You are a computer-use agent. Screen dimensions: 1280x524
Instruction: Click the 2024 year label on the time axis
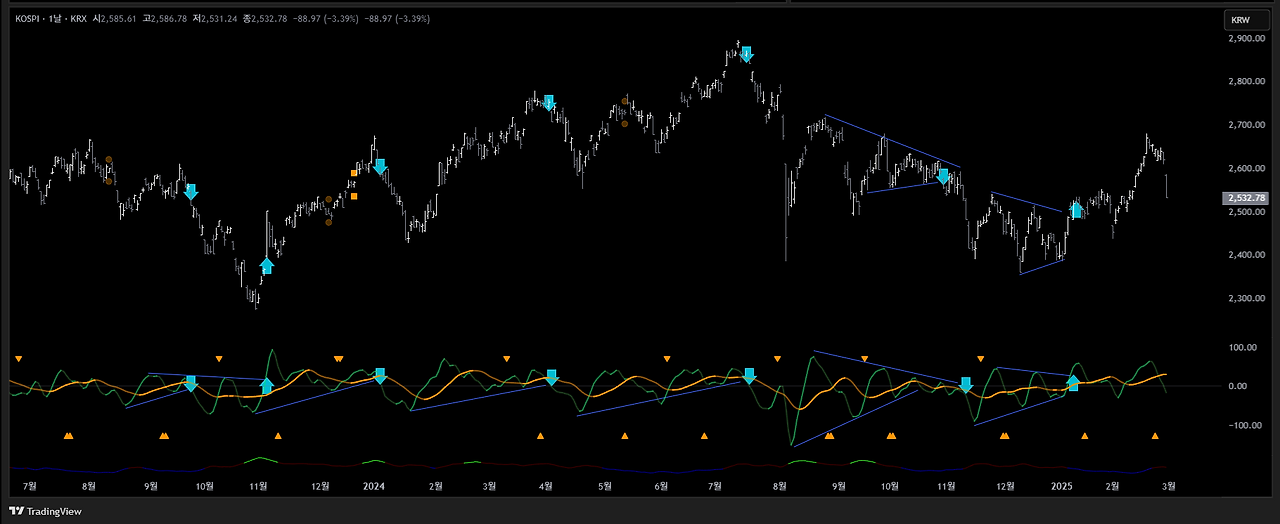(373, 486)
